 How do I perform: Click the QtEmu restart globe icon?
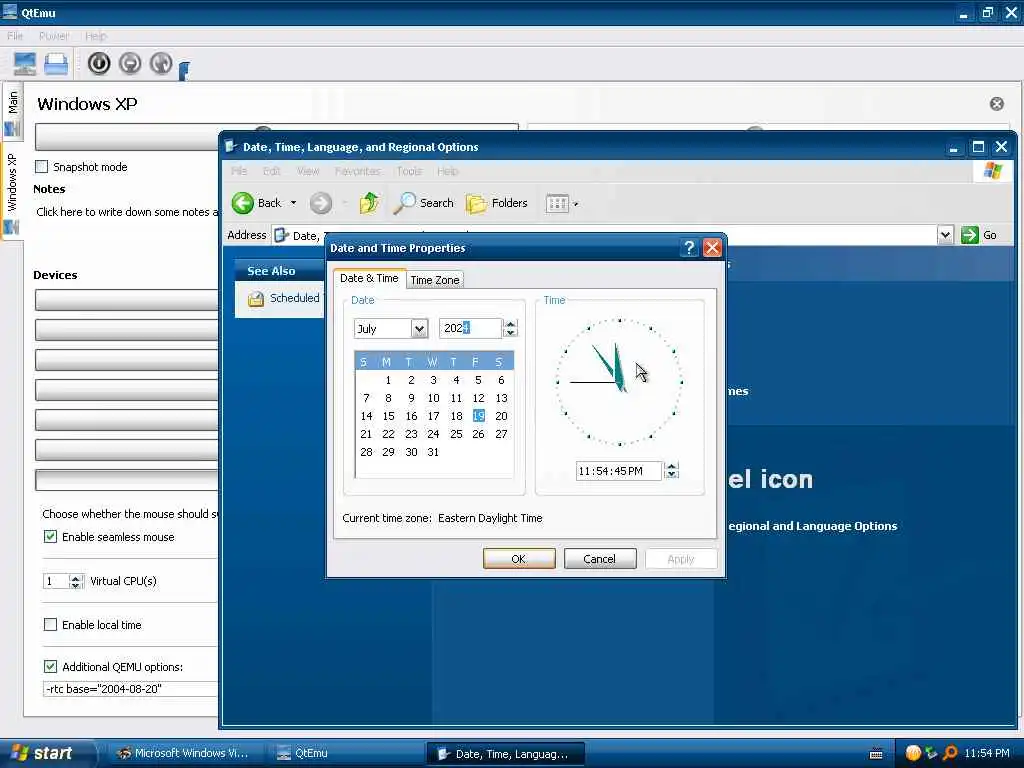click(x=161, y=63)
